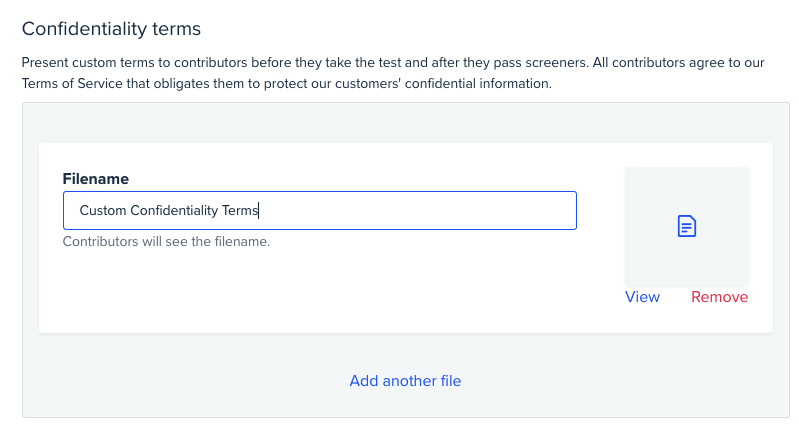
Task: Place cursor after 'Terms' in filename box
Action: point(259,210)
